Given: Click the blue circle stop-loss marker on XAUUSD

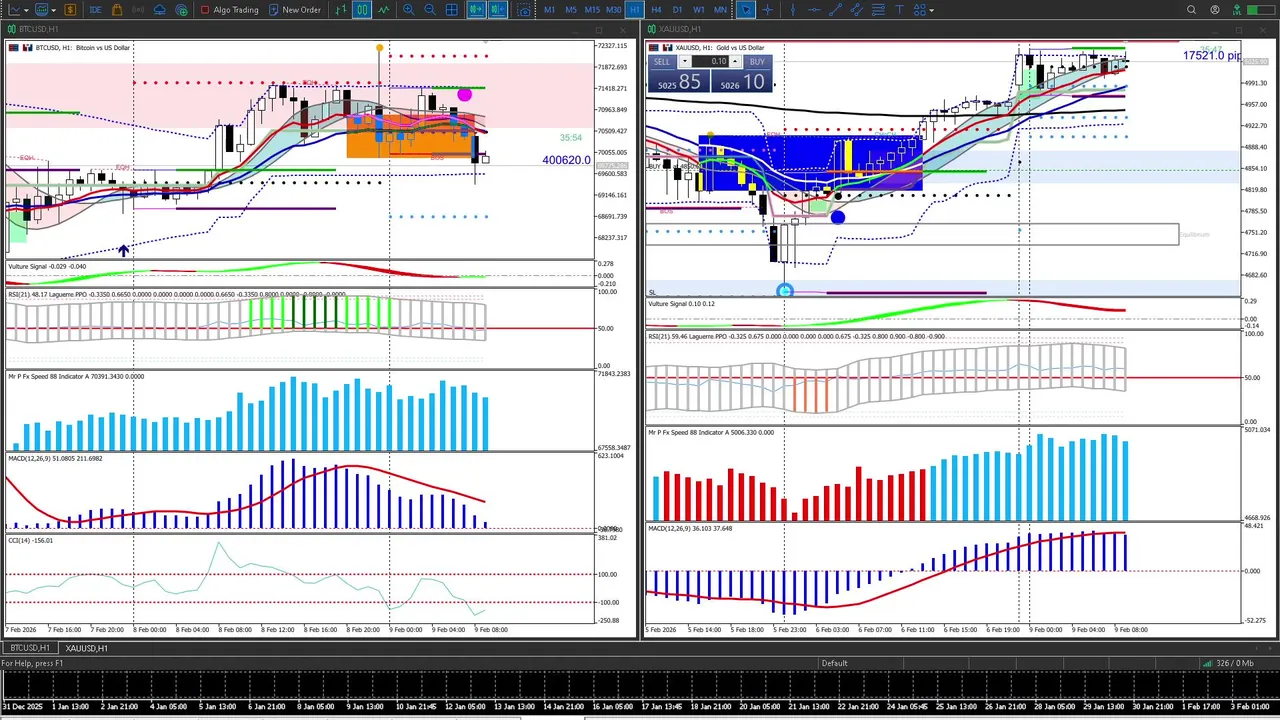Looking at the screenshot, I should point(785,291).
